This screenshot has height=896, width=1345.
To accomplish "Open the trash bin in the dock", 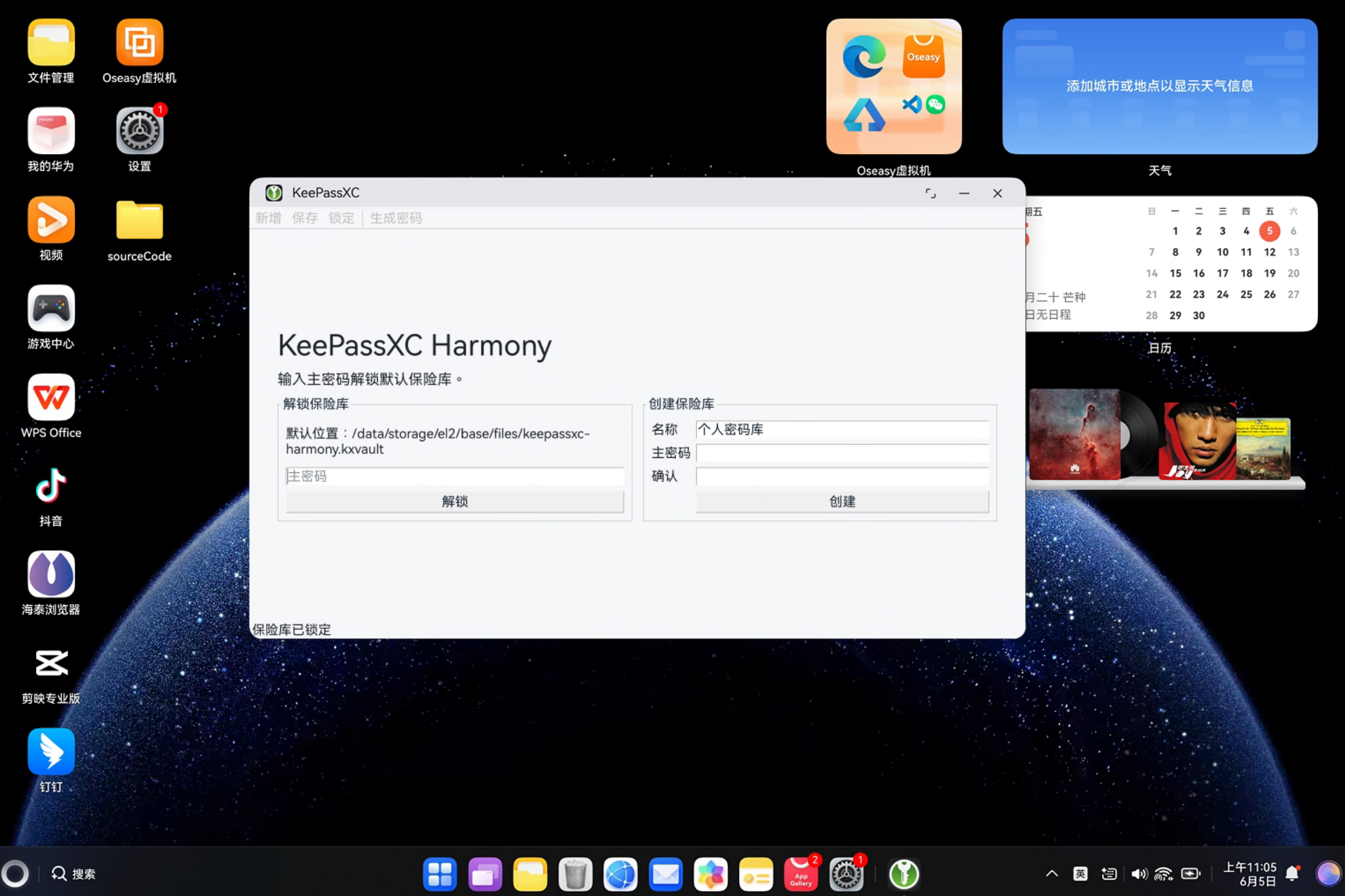I will 576,874.
